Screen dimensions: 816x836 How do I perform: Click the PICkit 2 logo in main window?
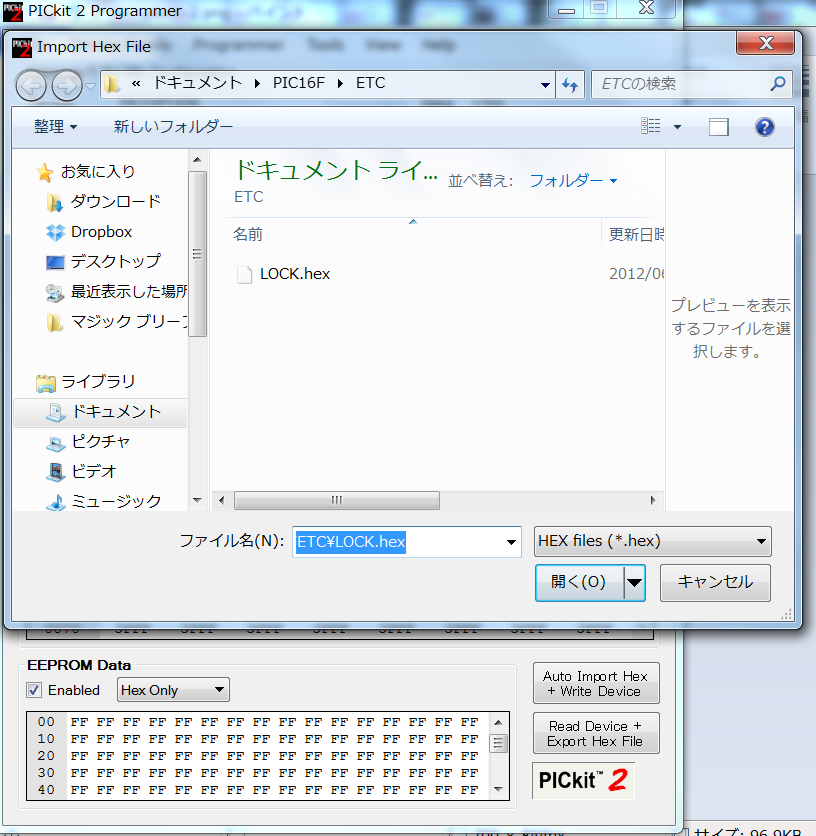click(x=583, y=781)
